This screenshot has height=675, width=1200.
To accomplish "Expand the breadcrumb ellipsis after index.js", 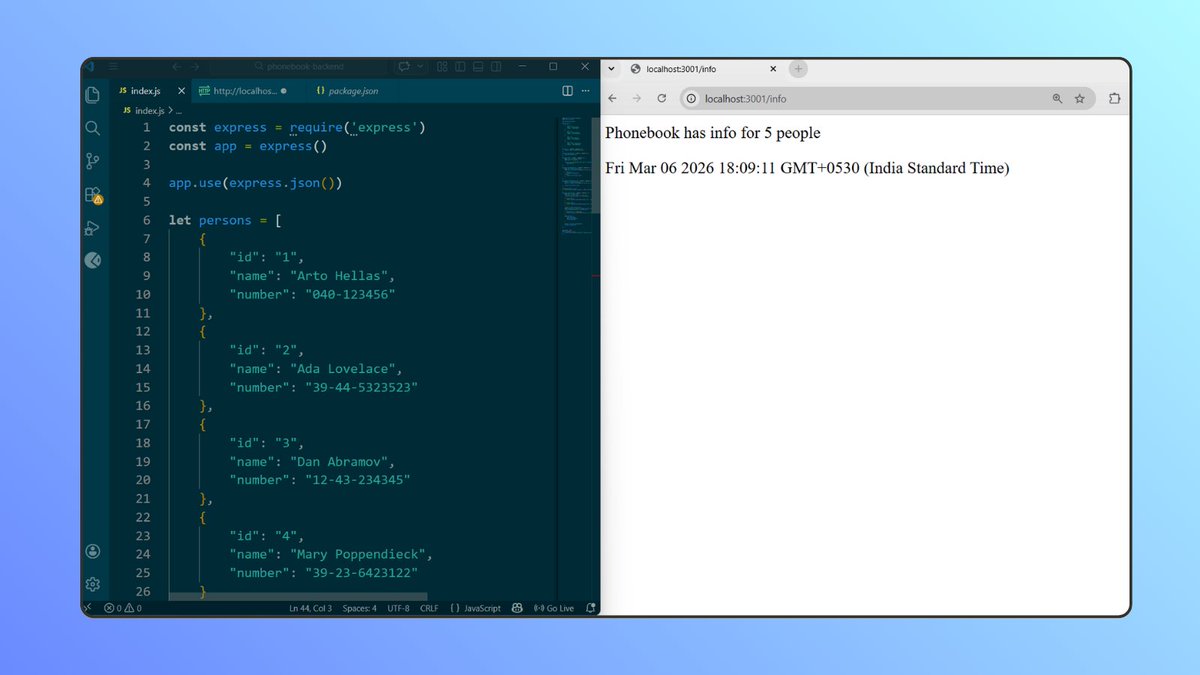I will (x=179, y=111).
